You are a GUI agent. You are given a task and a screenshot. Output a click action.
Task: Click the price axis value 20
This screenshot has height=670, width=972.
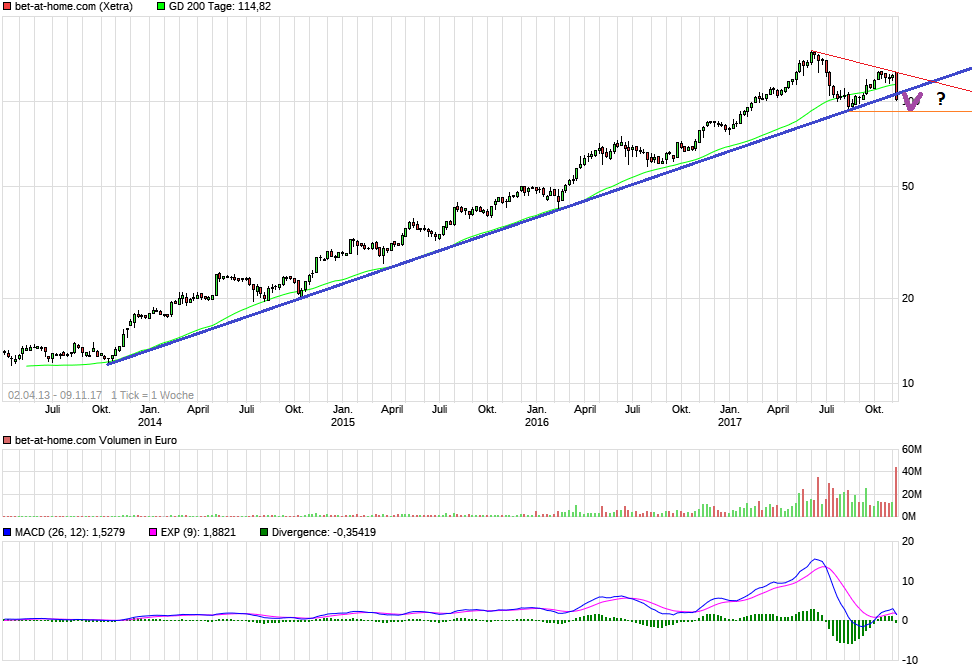click(x=908, y=298)
